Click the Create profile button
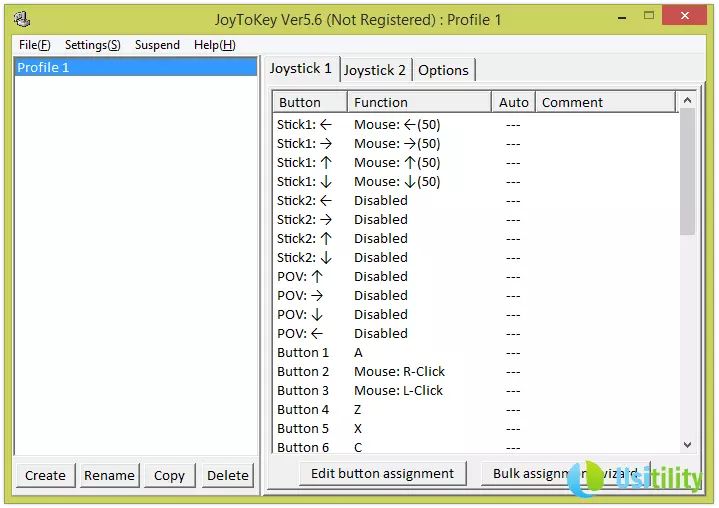 point(45,475)
